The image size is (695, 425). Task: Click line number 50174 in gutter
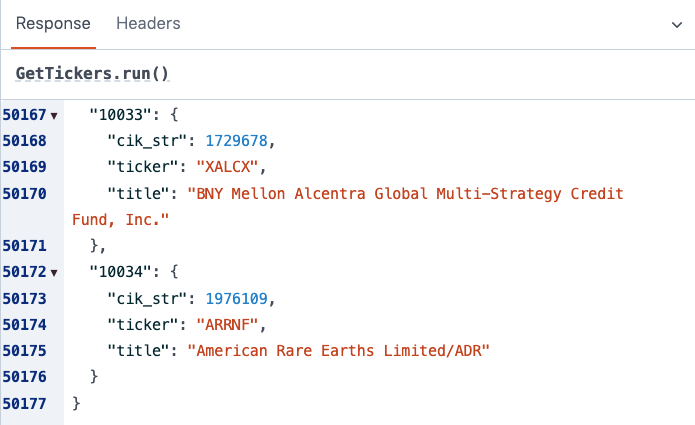click(25, 323)
